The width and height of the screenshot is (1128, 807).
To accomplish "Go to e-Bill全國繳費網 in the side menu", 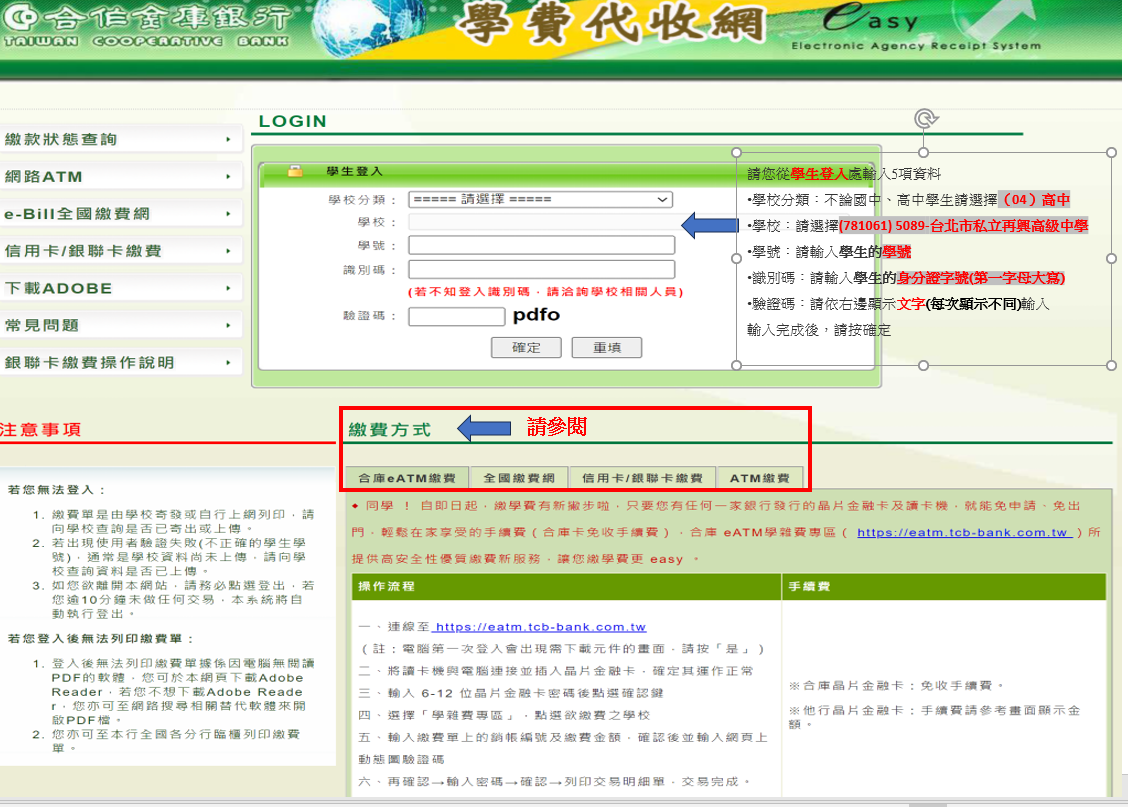I will point(119,214).
